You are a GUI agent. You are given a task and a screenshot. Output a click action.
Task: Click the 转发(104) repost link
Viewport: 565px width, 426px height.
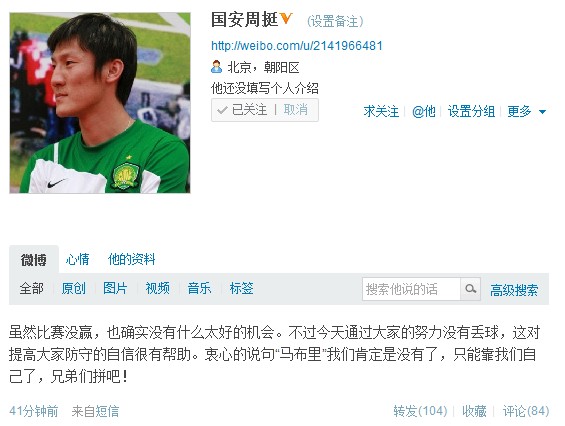[x=420, y=411]
